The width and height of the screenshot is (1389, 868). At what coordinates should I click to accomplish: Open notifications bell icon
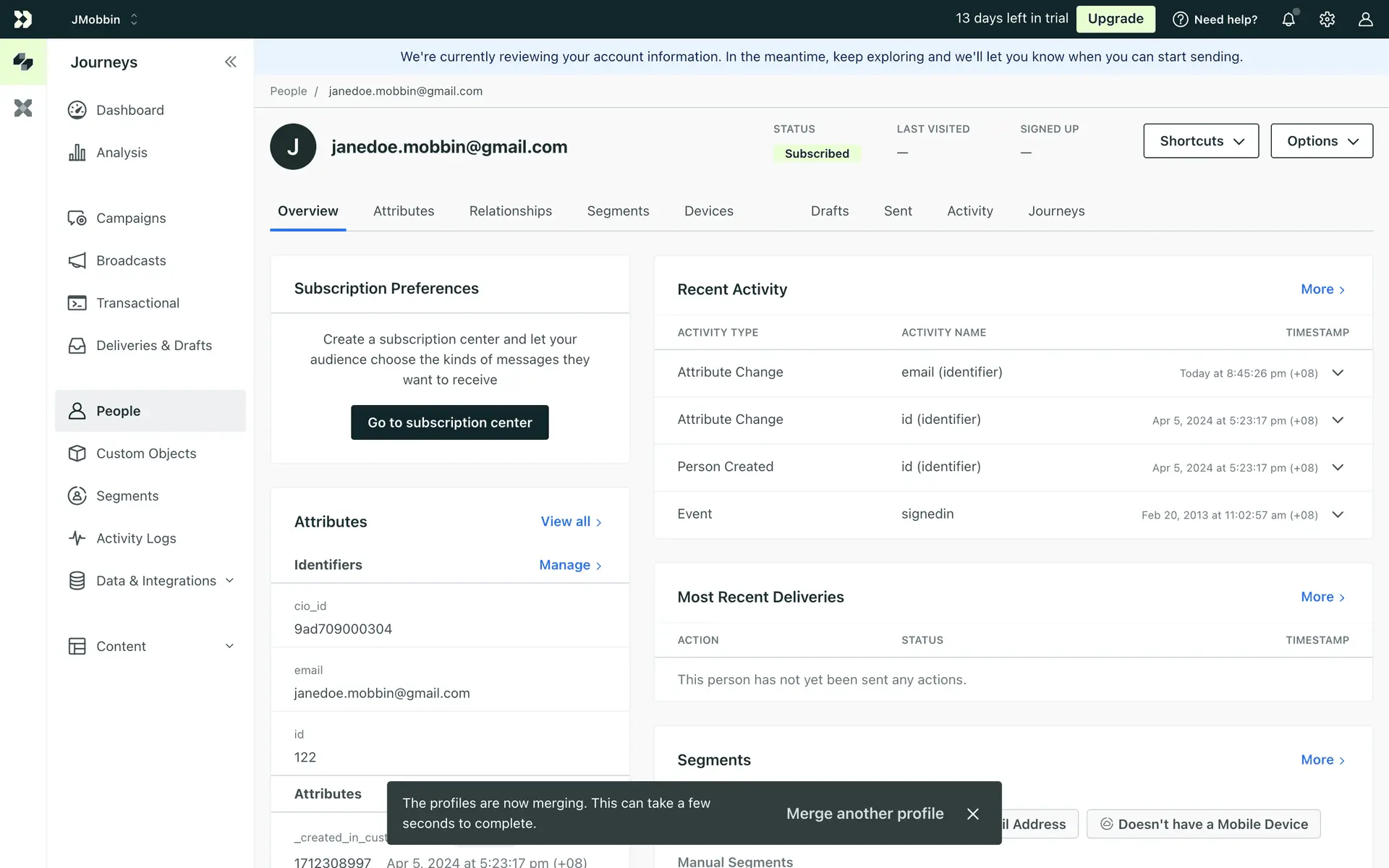(1288, 20)
